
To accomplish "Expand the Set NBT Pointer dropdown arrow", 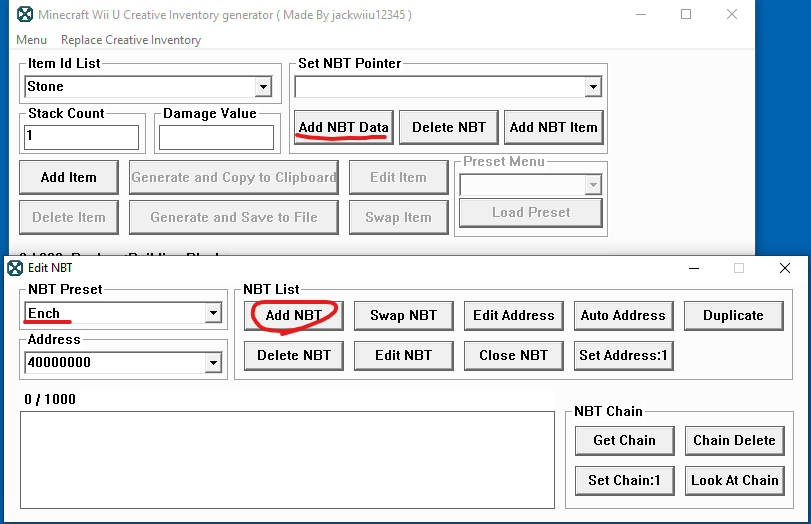I will [593, 87].
